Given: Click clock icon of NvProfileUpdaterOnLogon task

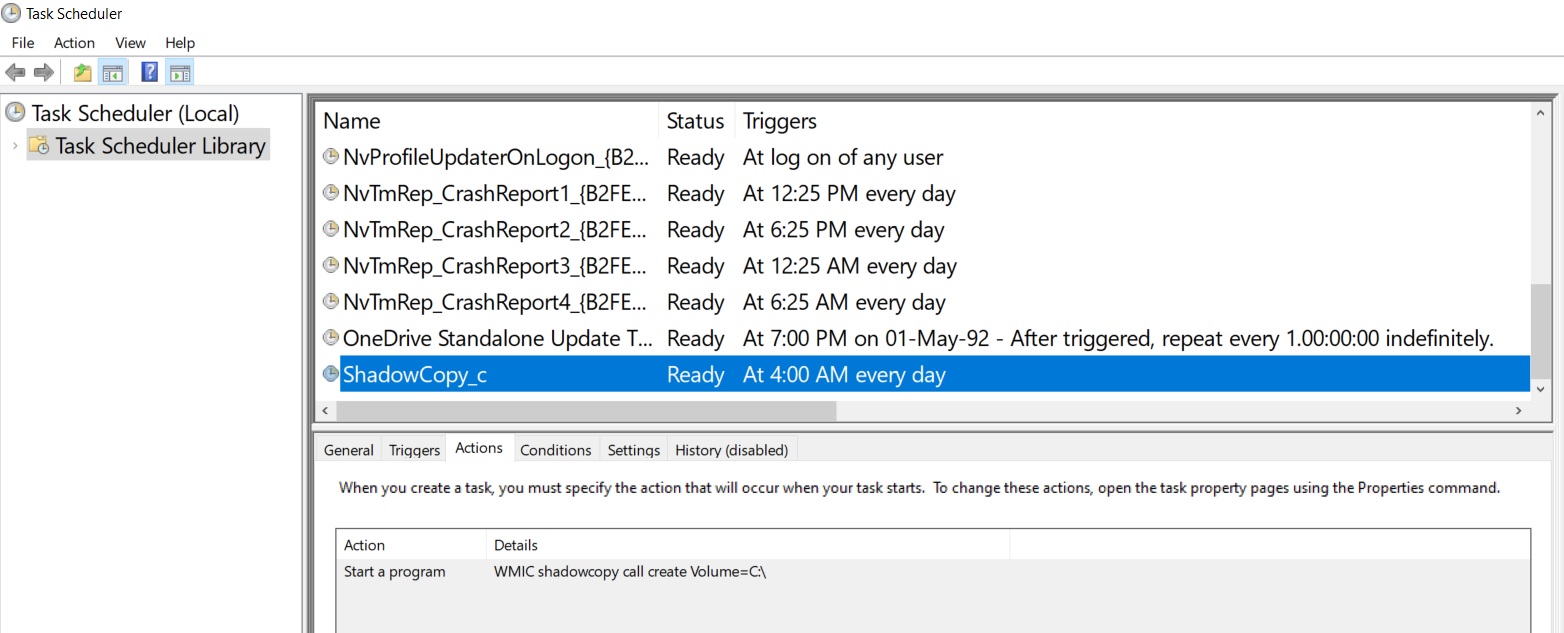Looking at the screenshot, I should [x=330, y=158].
